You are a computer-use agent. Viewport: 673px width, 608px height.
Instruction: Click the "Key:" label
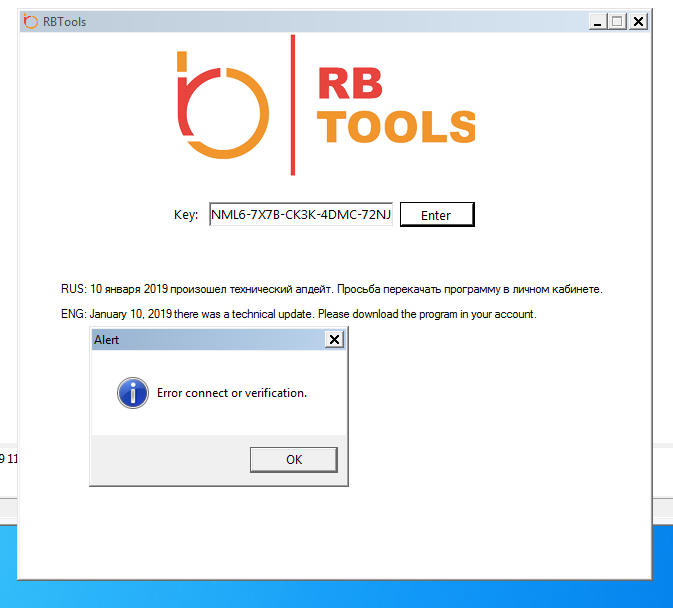pos(186,215)
